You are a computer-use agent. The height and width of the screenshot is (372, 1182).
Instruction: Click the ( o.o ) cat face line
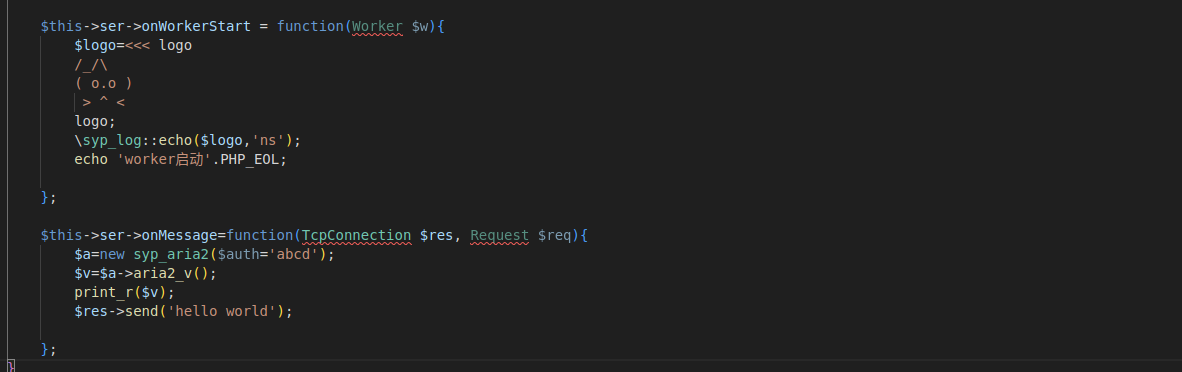pyautogui.click(x=104, y=83)
